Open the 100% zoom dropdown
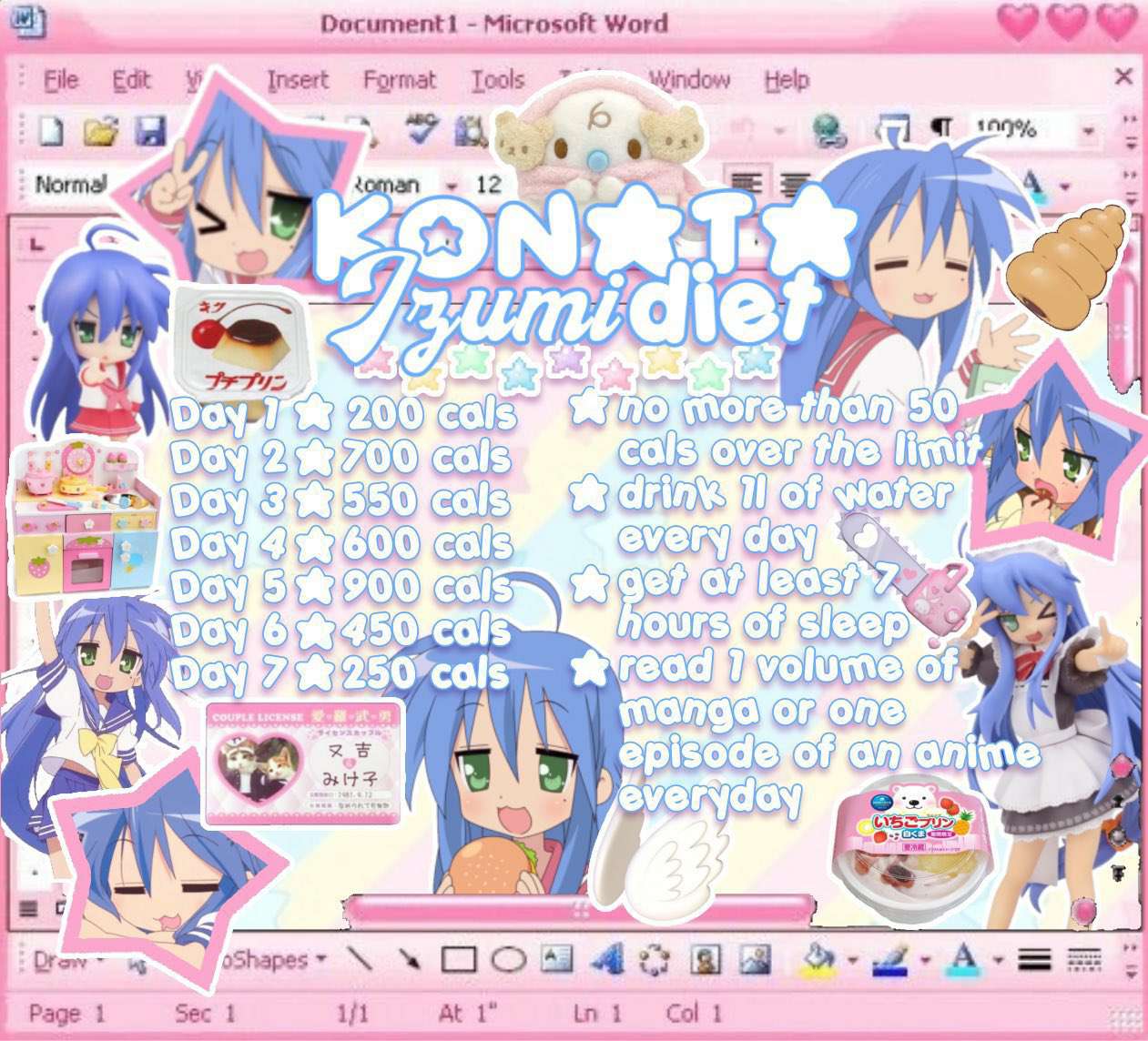Screen dimensions: 1148x1041 [x=1088, y=131]
